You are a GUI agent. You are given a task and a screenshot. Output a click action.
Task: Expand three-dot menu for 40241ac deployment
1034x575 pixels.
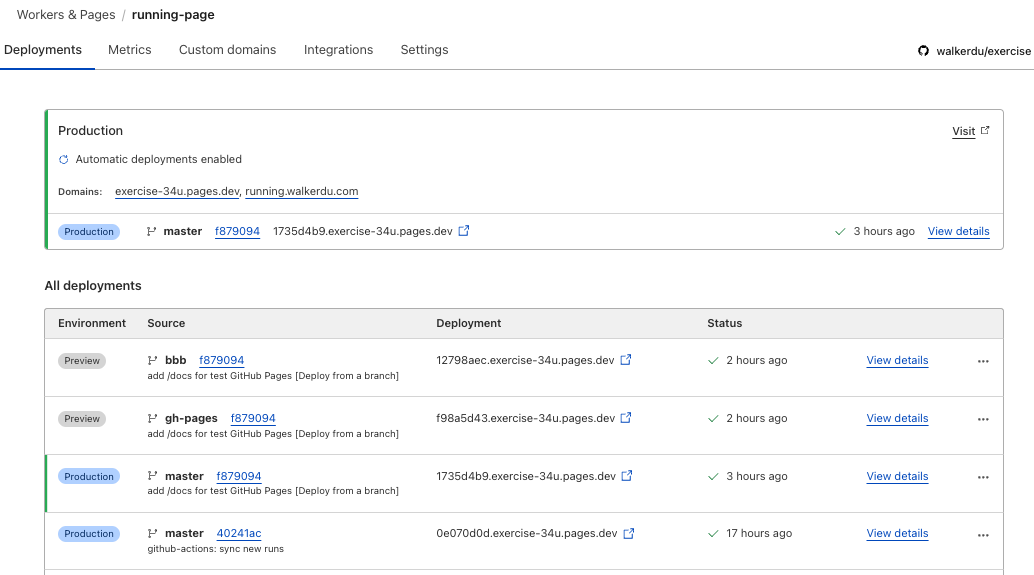(x=983, y=534)
